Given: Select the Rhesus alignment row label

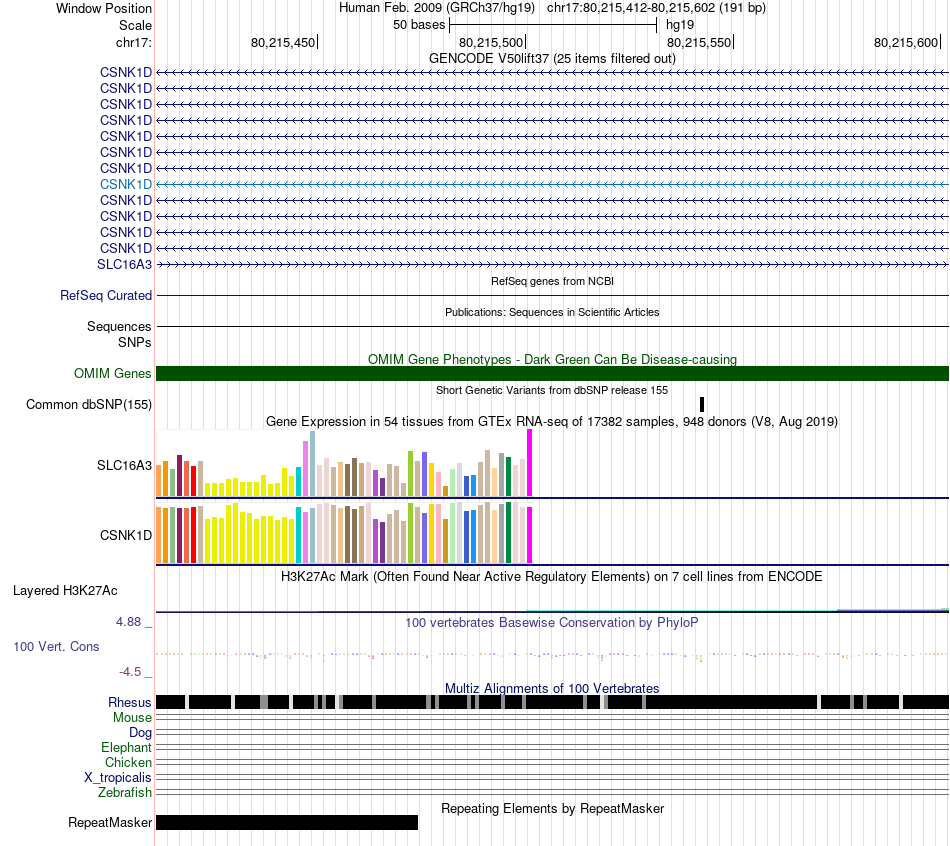Looking at the screenshot, I should [x=130, y=702].
